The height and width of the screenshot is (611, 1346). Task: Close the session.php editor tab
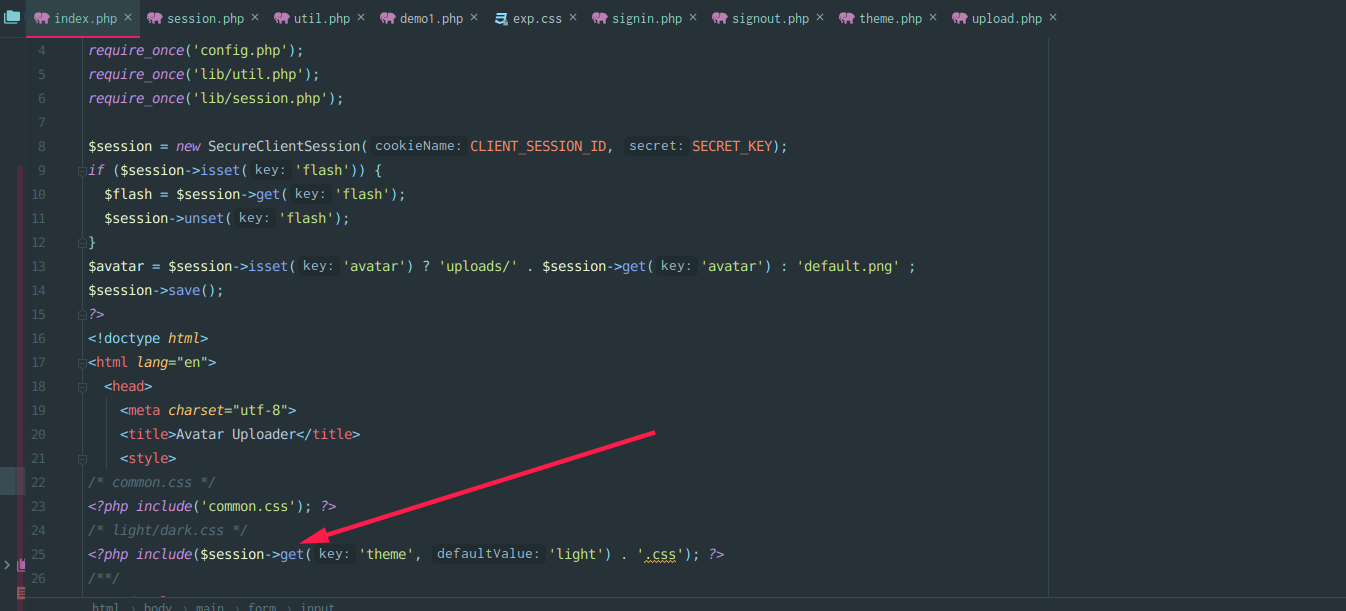click(255, 18)
